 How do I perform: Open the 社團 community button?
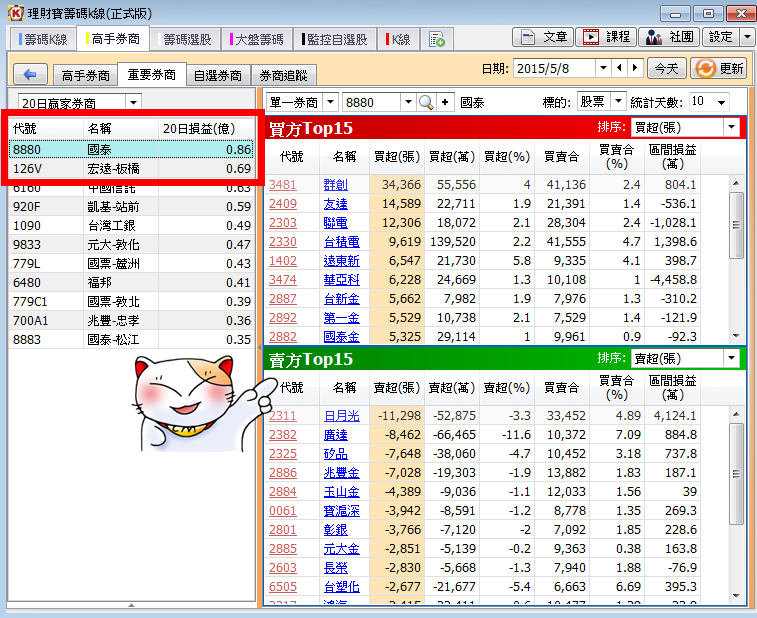click(669, 37)
